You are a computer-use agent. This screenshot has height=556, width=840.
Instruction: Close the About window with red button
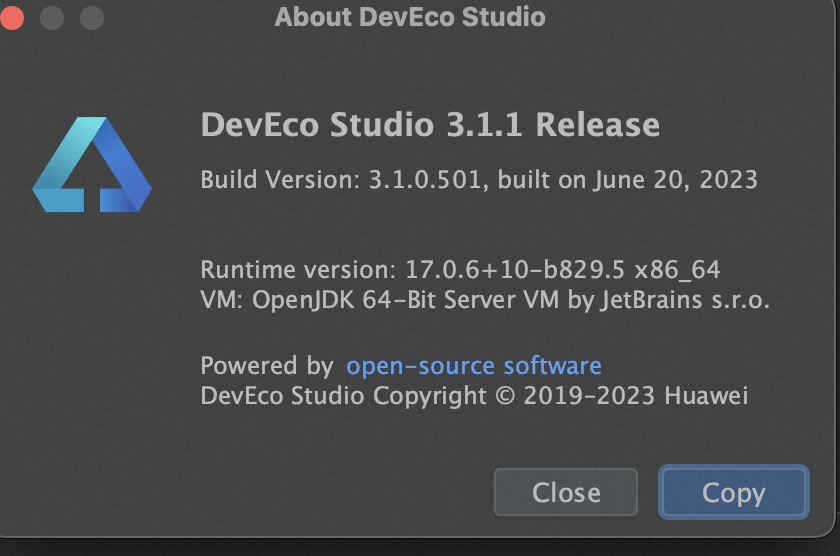click(12, 17)
